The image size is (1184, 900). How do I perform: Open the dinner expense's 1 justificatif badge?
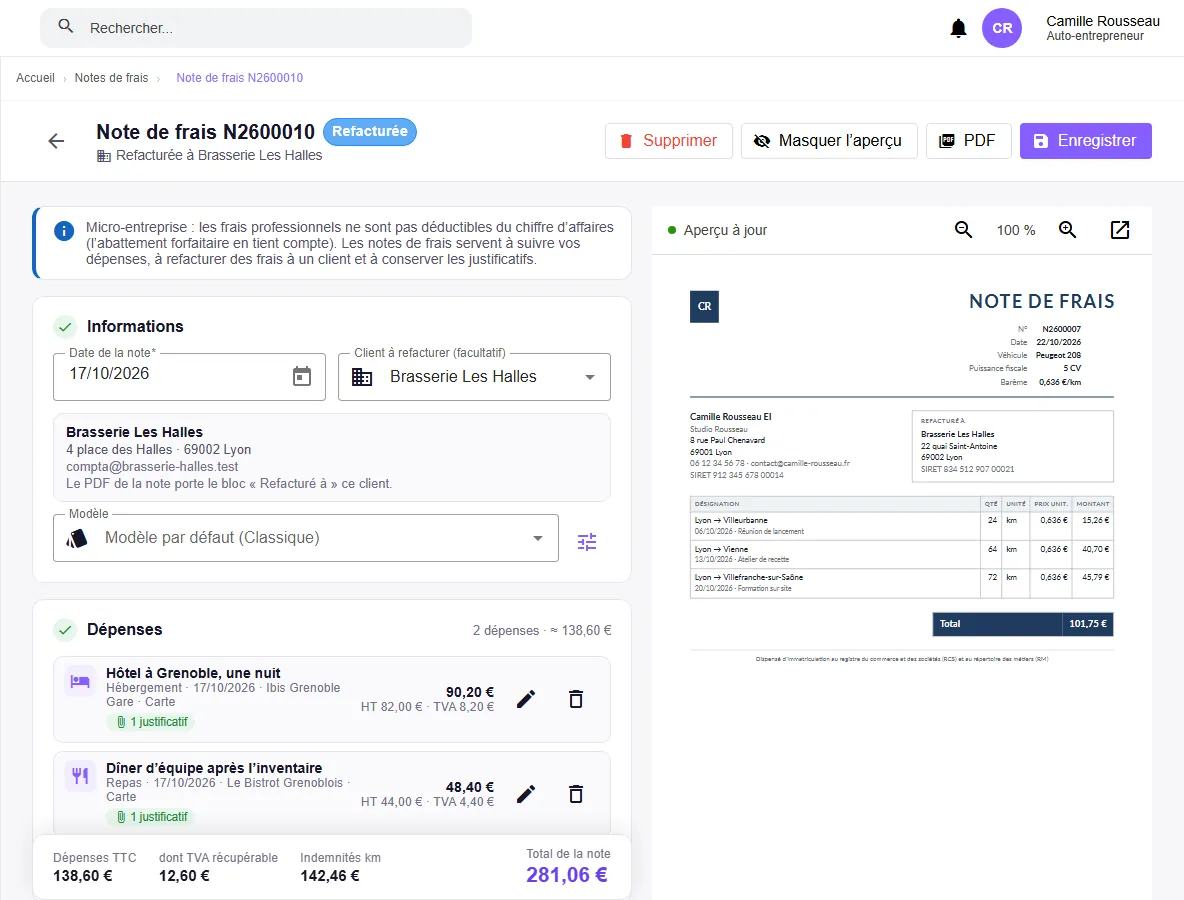click(x=152, y=817)
